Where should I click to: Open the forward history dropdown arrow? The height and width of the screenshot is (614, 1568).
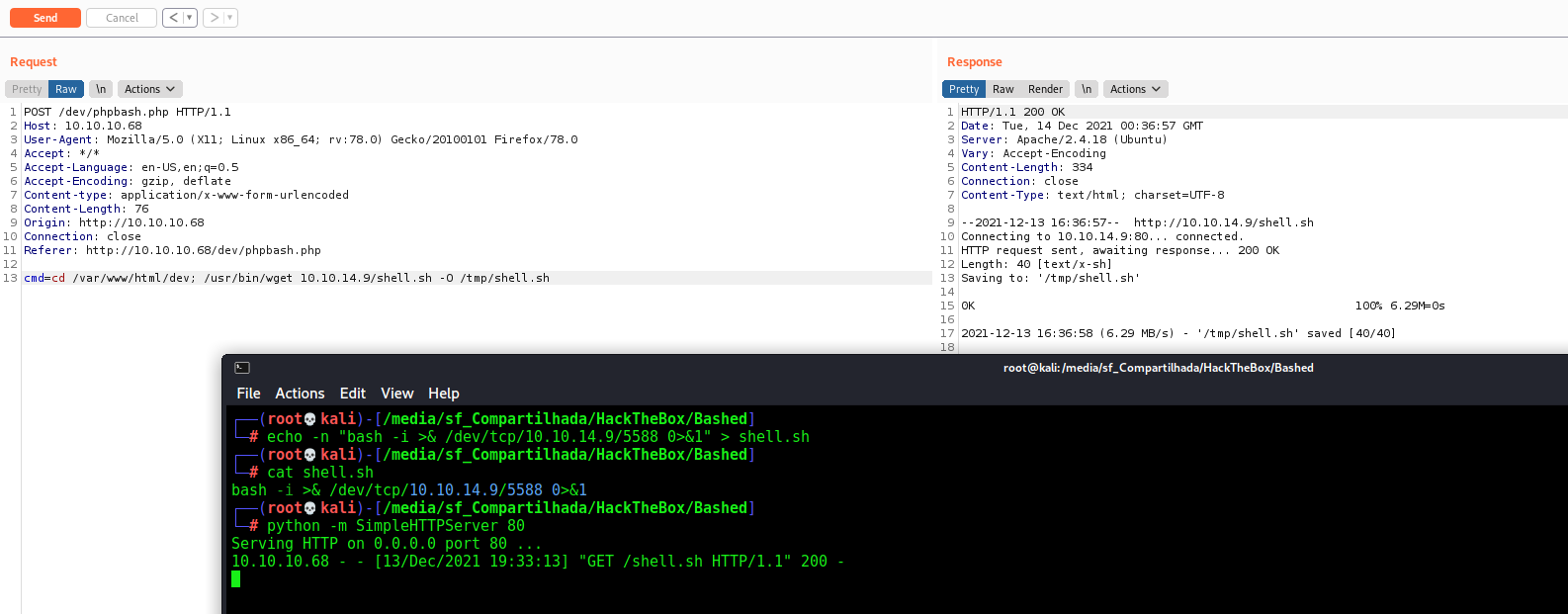tap(230, 18)
